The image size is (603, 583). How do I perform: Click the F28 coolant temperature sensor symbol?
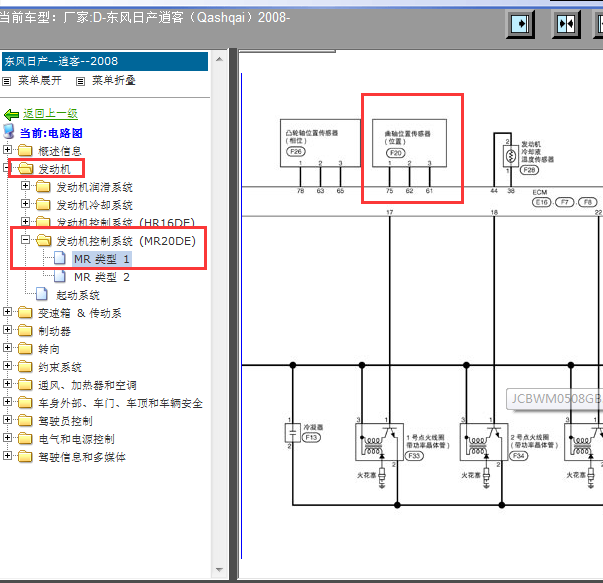point(511,156)
